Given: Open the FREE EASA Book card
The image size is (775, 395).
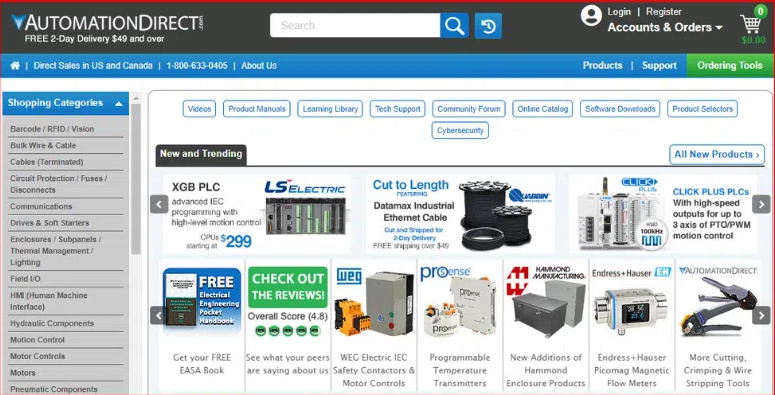Looking at the screenshot, I should point(202,325).
